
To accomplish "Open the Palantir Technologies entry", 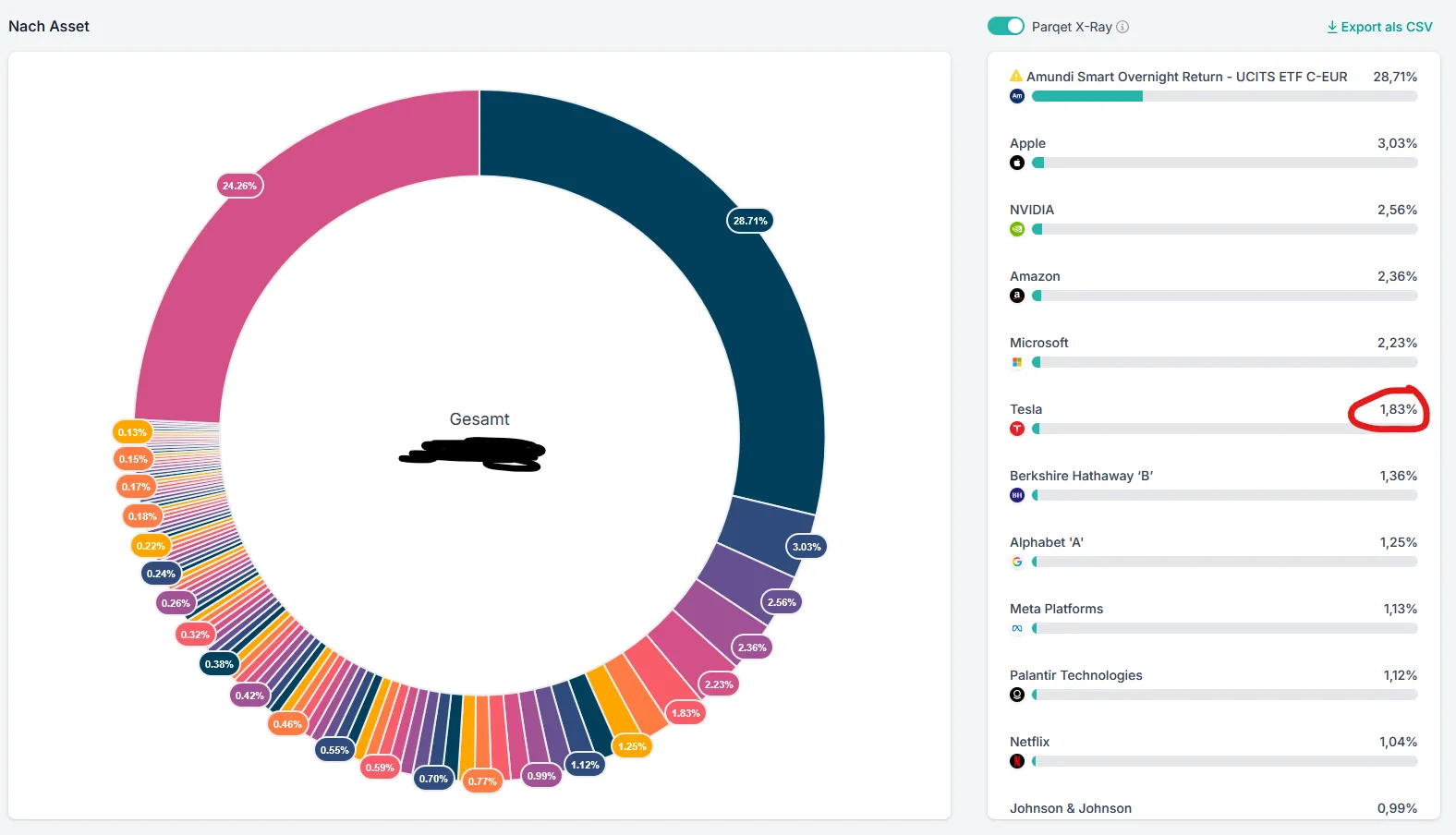I will (x=1213, y=684).
